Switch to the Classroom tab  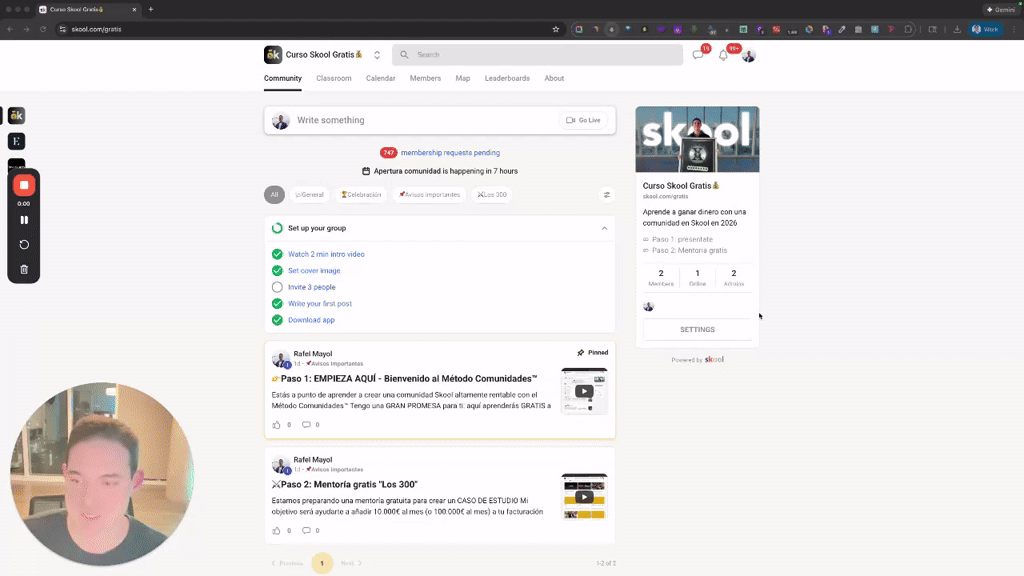click(334, 78)
